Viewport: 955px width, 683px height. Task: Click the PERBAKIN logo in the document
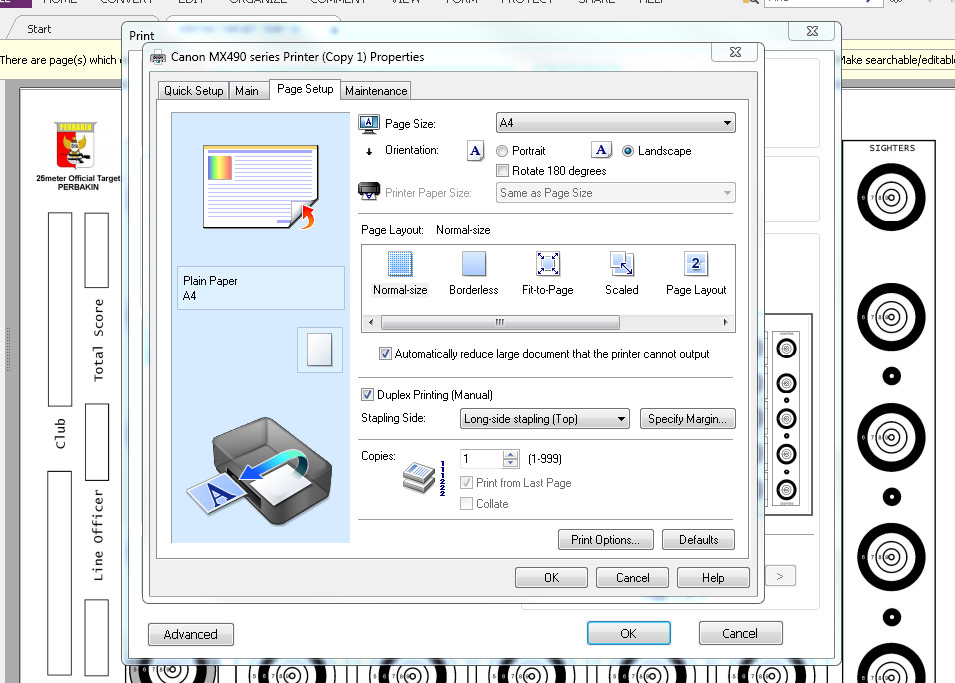click(x=76, y=145)
